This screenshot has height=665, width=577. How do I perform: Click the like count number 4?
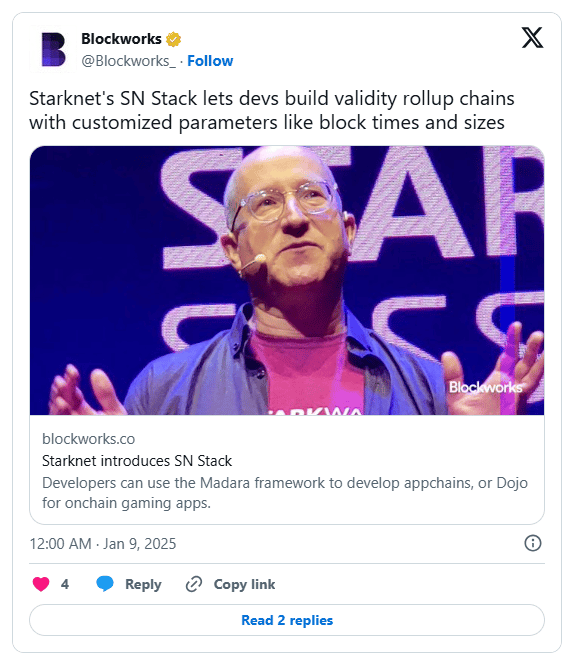(64, 584)
